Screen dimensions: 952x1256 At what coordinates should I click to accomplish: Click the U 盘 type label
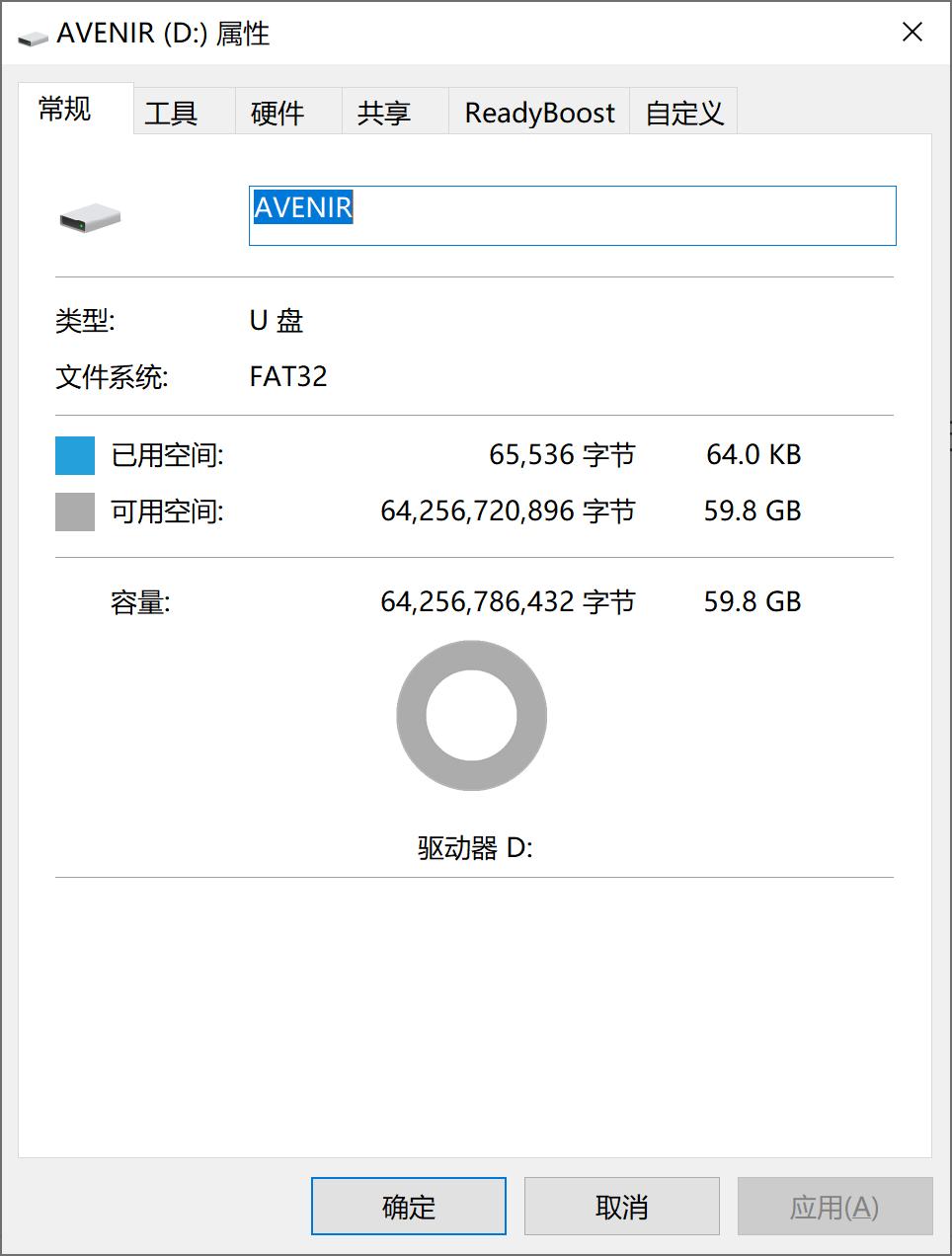277,321
